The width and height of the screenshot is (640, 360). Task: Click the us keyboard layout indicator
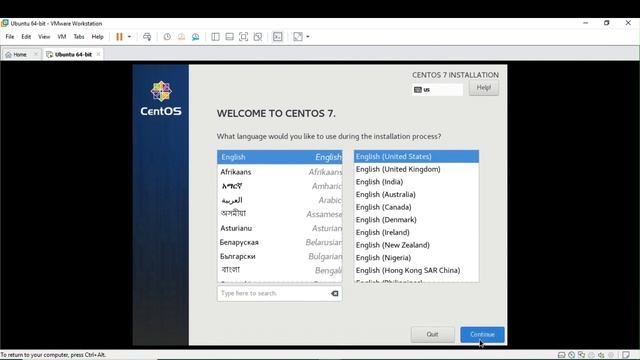pyautogui.click(x=437, y=89)
